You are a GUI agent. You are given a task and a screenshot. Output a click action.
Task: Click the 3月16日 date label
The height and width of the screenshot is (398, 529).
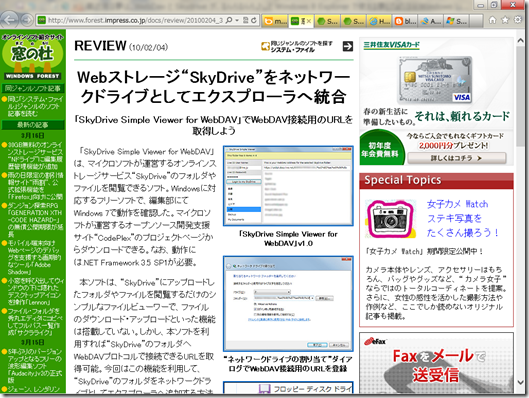tap(33, 136)
